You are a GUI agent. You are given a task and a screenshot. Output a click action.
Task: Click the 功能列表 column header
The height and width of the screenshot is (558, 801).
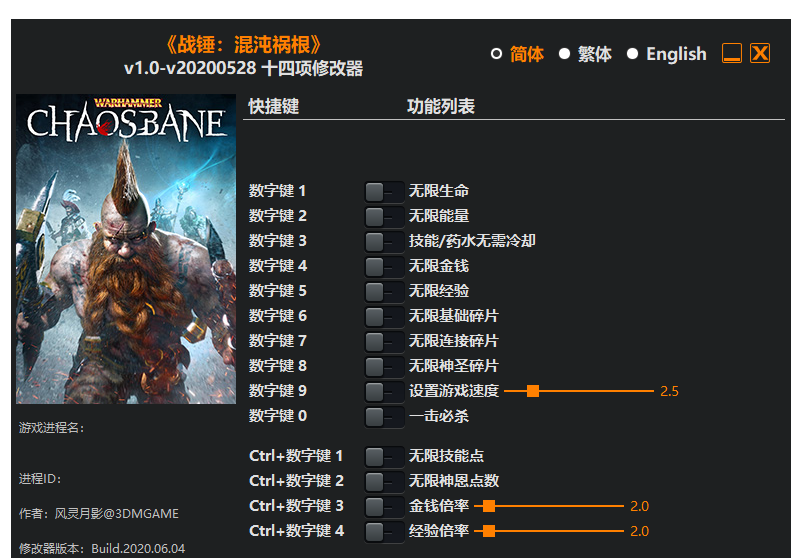click(441, 107)
